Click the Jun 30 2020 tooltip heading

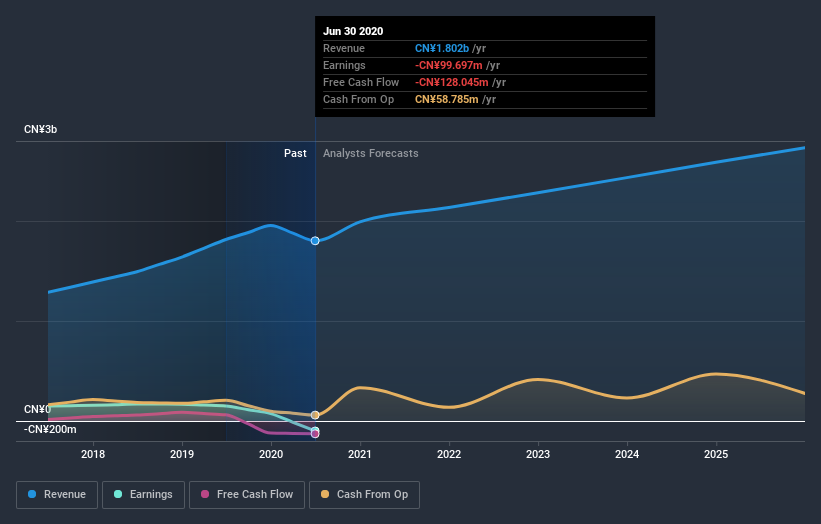tap(353, 31)
